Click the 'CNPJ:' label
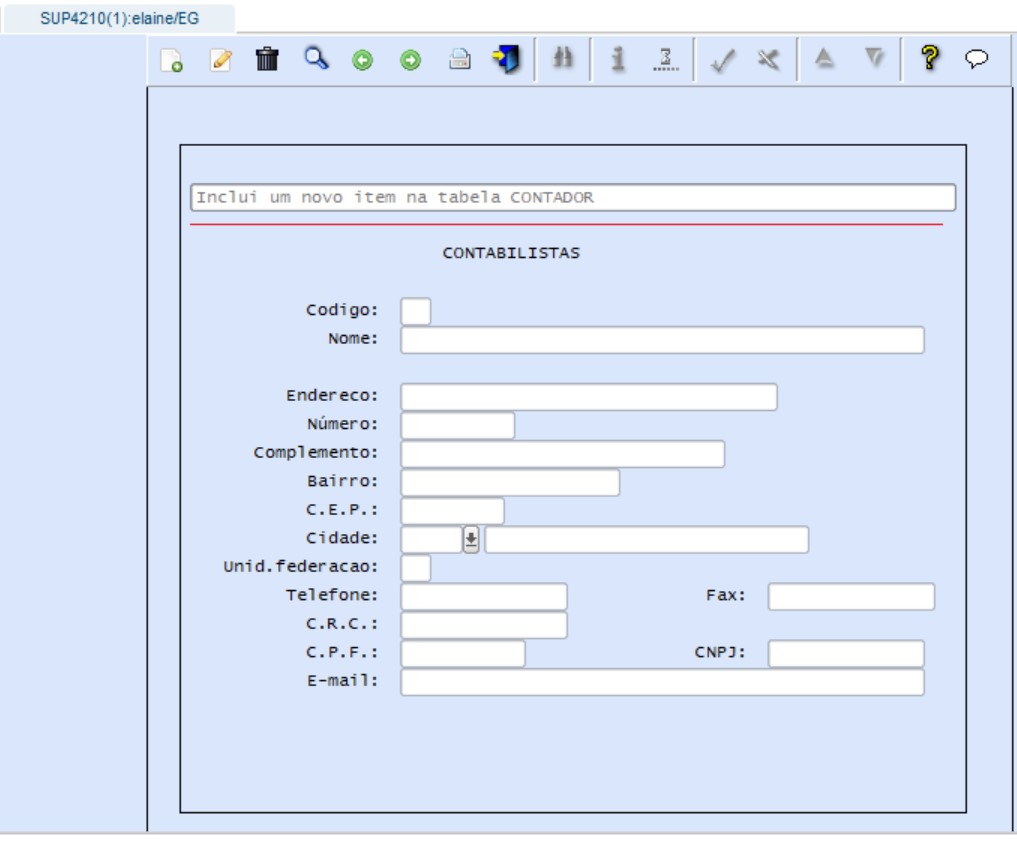 (x=721, y=652)
